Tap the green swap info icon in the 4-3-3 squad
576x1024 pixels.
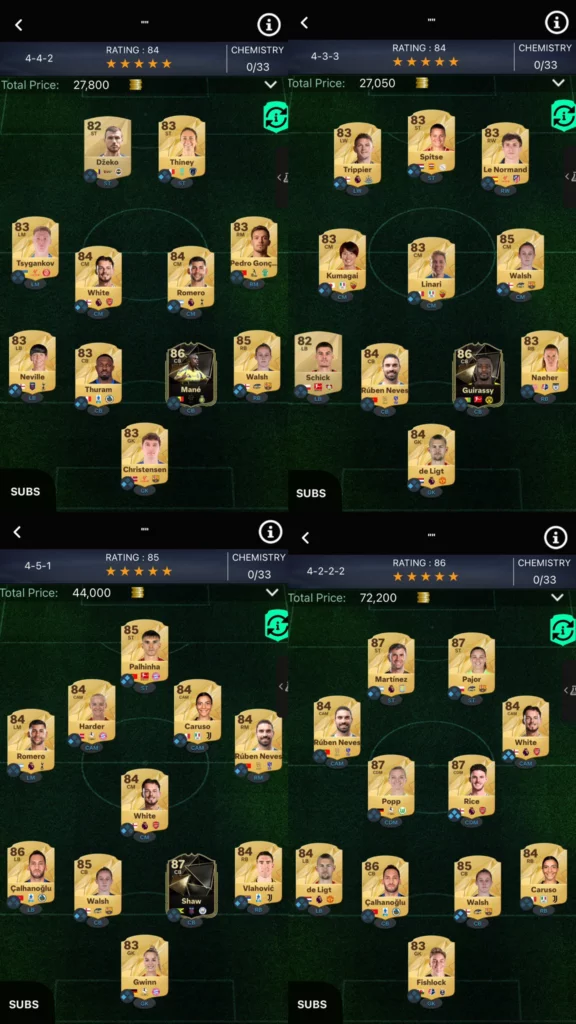coord(563,115)
